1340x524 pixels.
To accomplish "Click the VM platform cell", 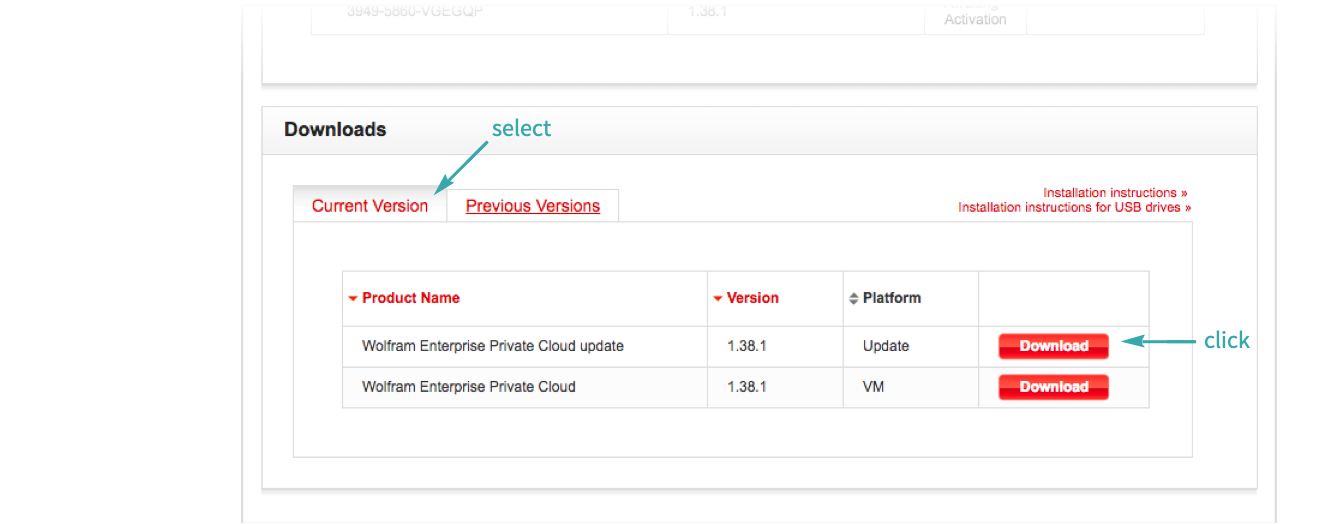I will point(875,387).
